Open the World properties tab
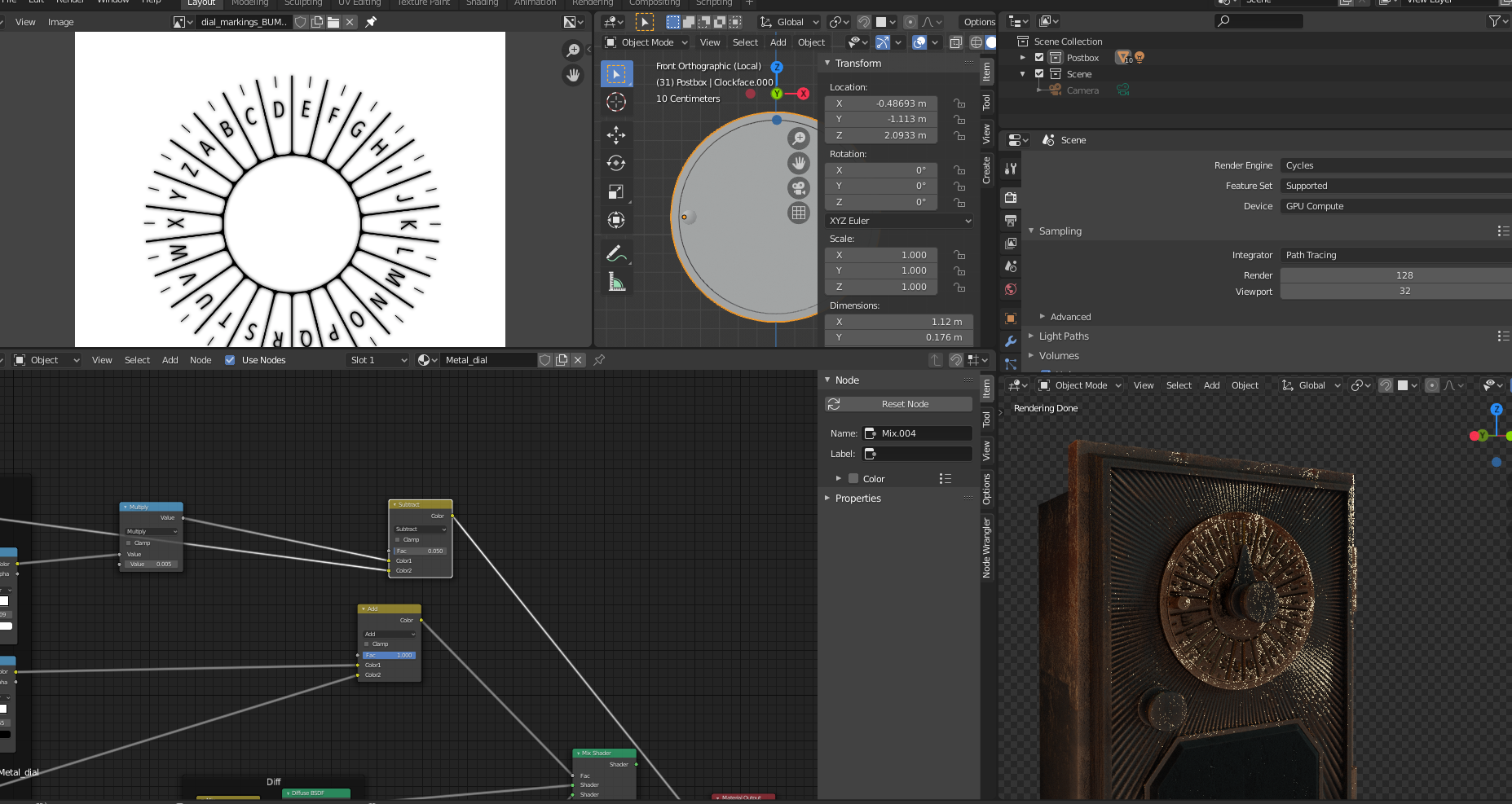Image resolution: width=1512 pixels, height=804 pixels. click(x=1011, y=288)
